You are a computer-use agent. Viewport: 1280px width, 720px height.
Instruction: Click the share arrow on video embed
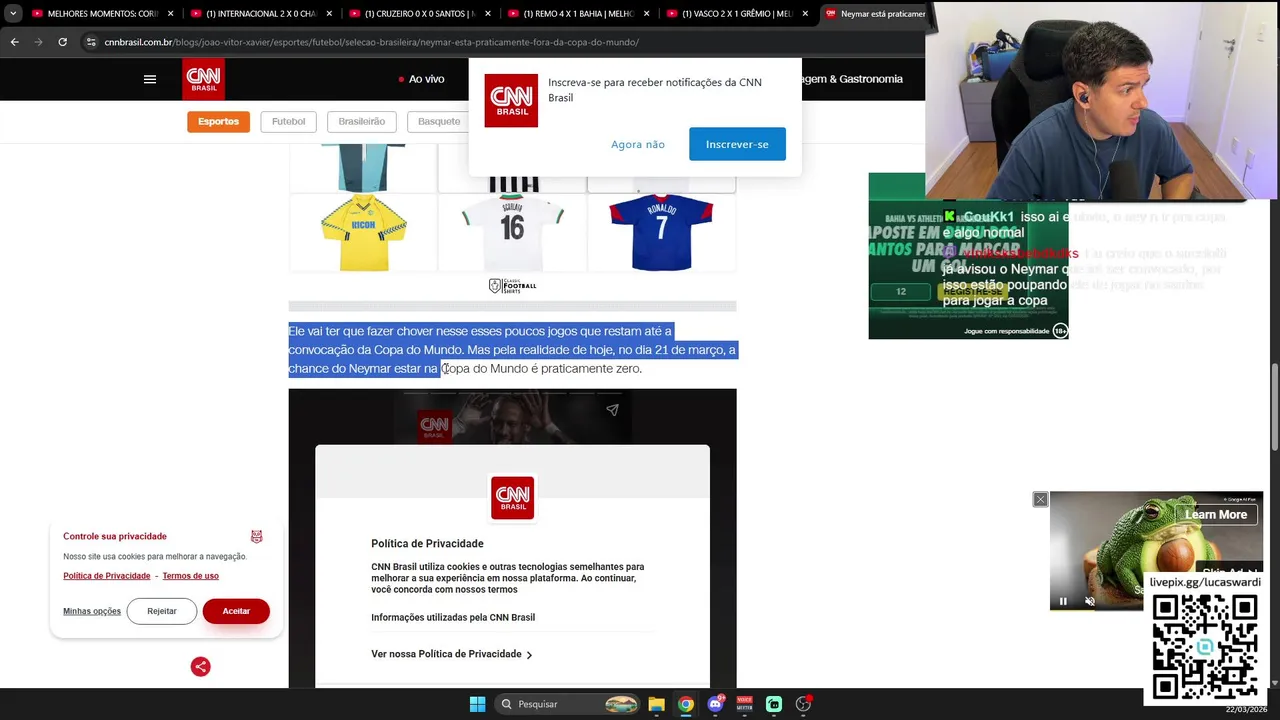pyautogui.click(x=612, y=409)
